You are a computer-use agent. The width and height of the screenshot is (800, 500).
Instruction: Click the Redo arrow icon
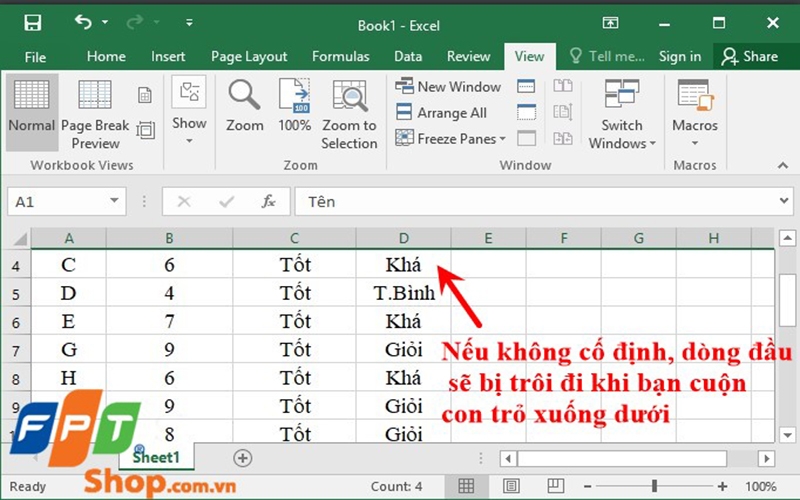click(135, 22)
